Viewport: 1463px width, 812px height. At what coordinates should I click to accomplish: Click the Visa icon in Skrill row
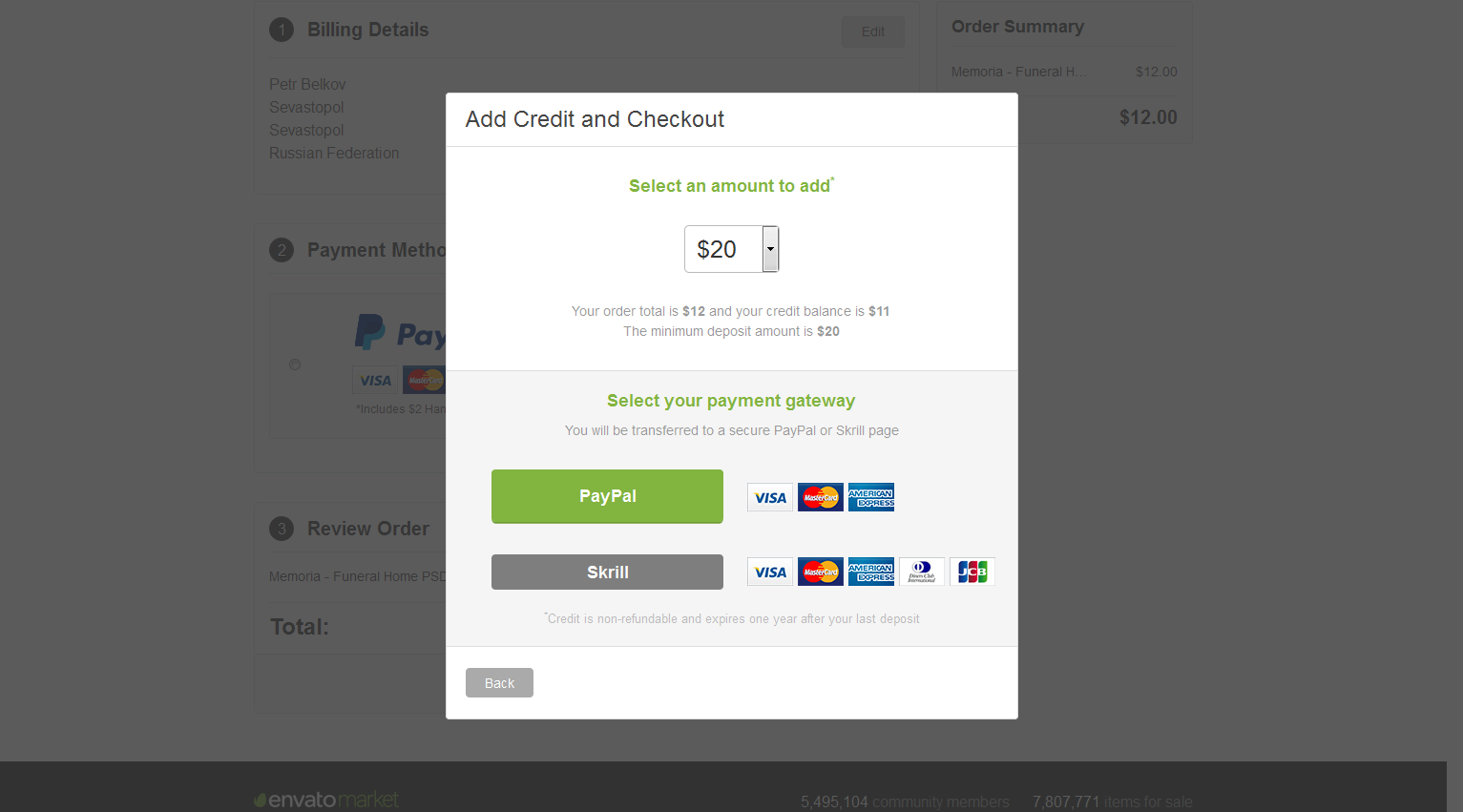[x=770, y=572]
